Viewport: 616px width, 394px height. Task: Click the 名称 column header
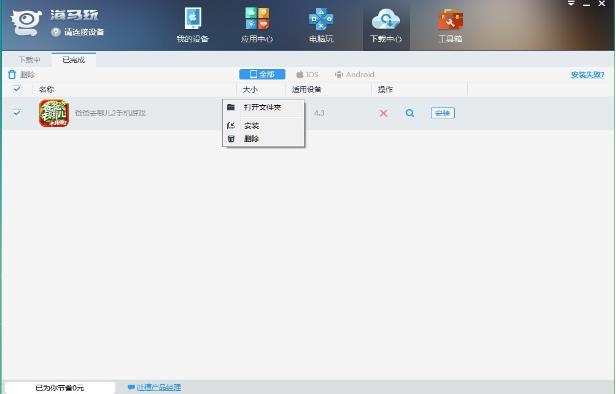coord(46,89)
